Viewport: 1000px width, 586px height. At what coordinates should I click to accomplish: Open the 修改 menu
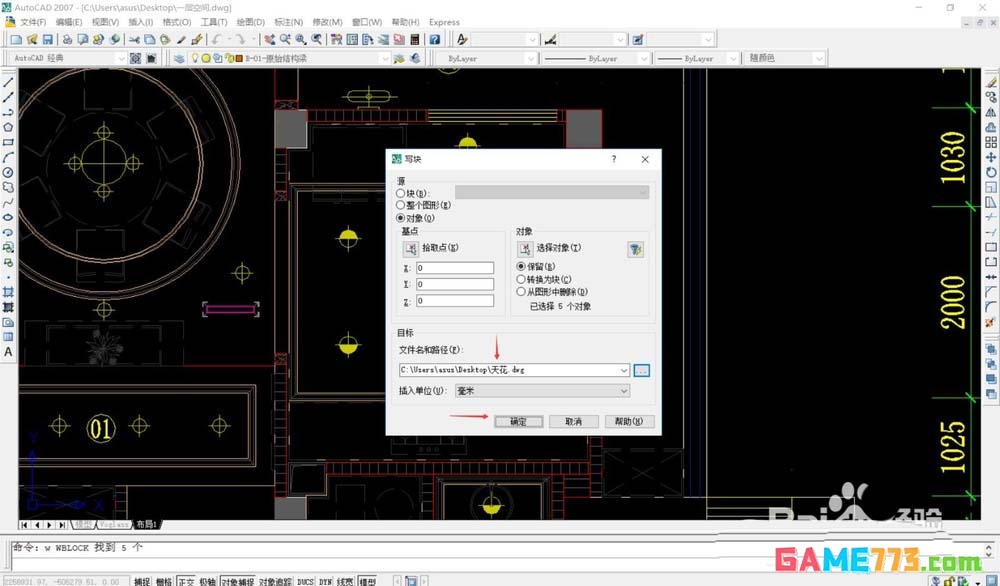click(328, 21)
